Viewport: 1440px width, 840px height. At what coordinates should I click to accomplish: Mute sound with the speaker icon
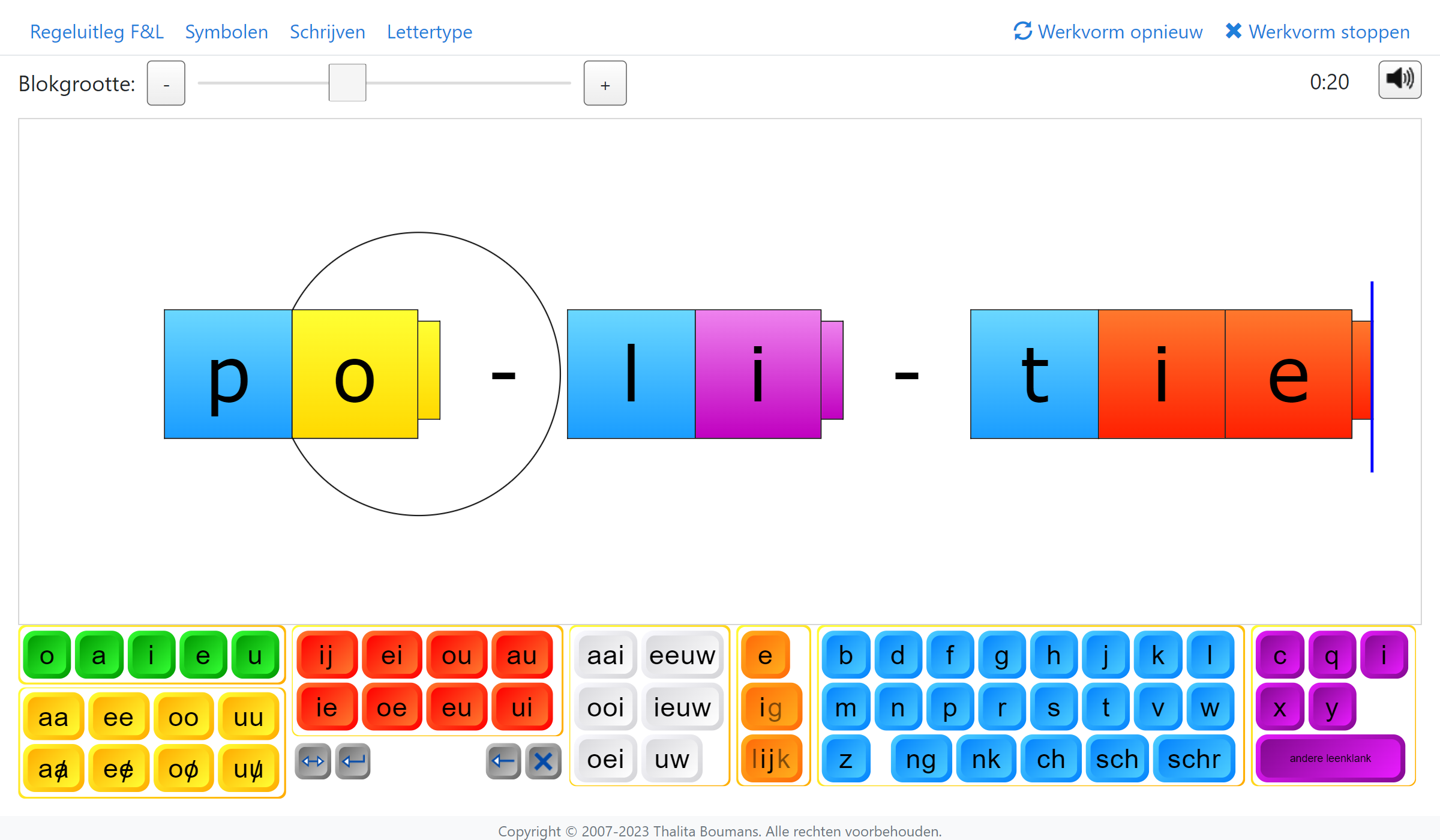(x=1399, y=80)
